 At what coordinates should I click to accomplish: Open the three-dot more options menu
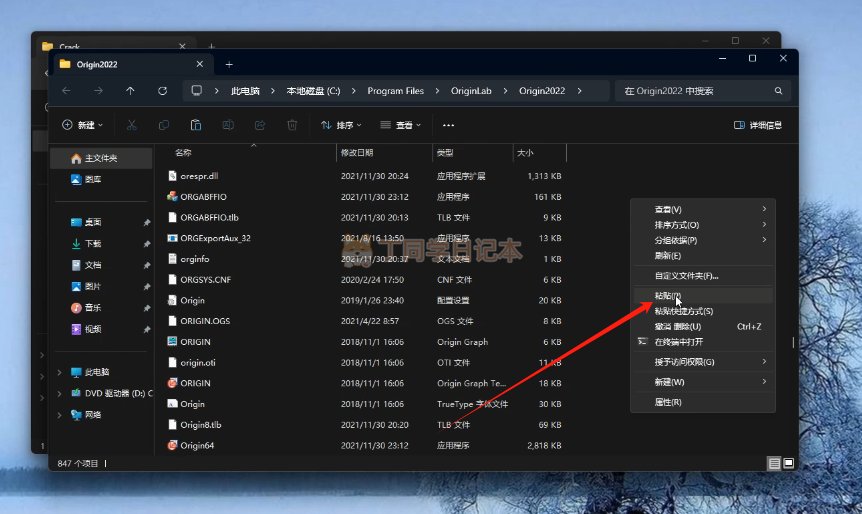(448, 125)
